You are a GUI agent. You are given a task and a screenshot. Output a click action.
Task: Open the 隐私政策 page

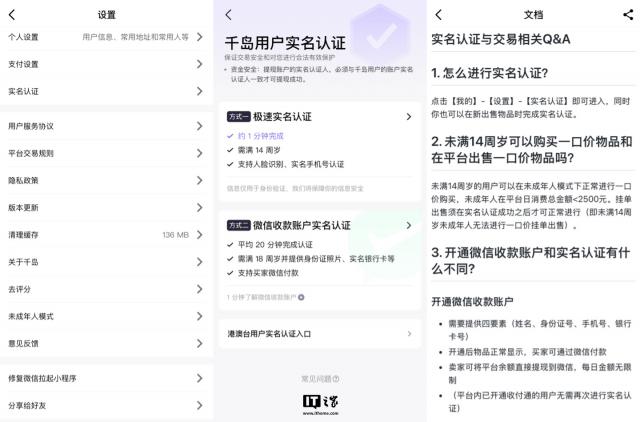point(106,180)
